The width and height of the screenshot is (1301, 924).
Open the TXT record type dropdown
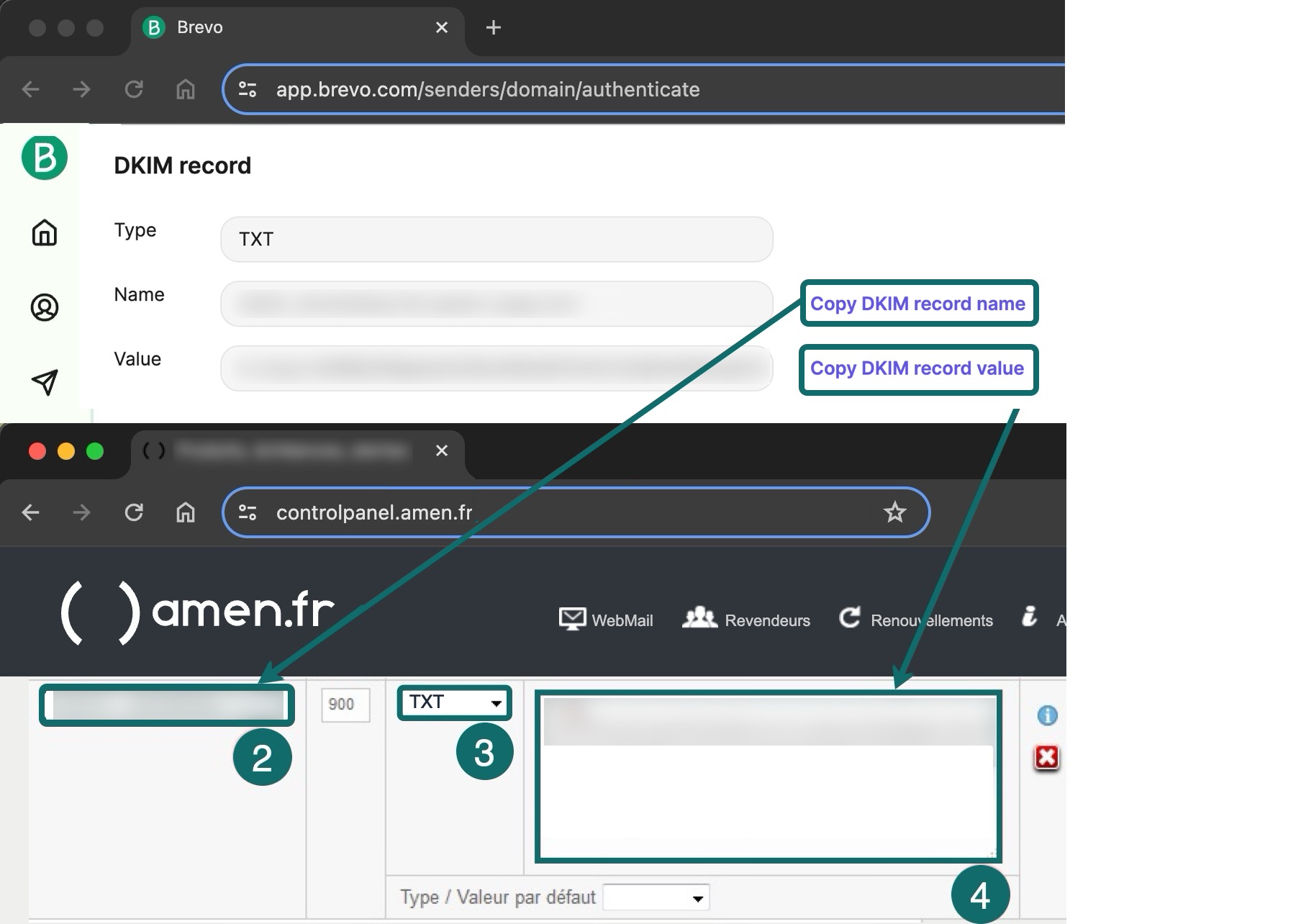pyautogui.click(x=455, y=702)
